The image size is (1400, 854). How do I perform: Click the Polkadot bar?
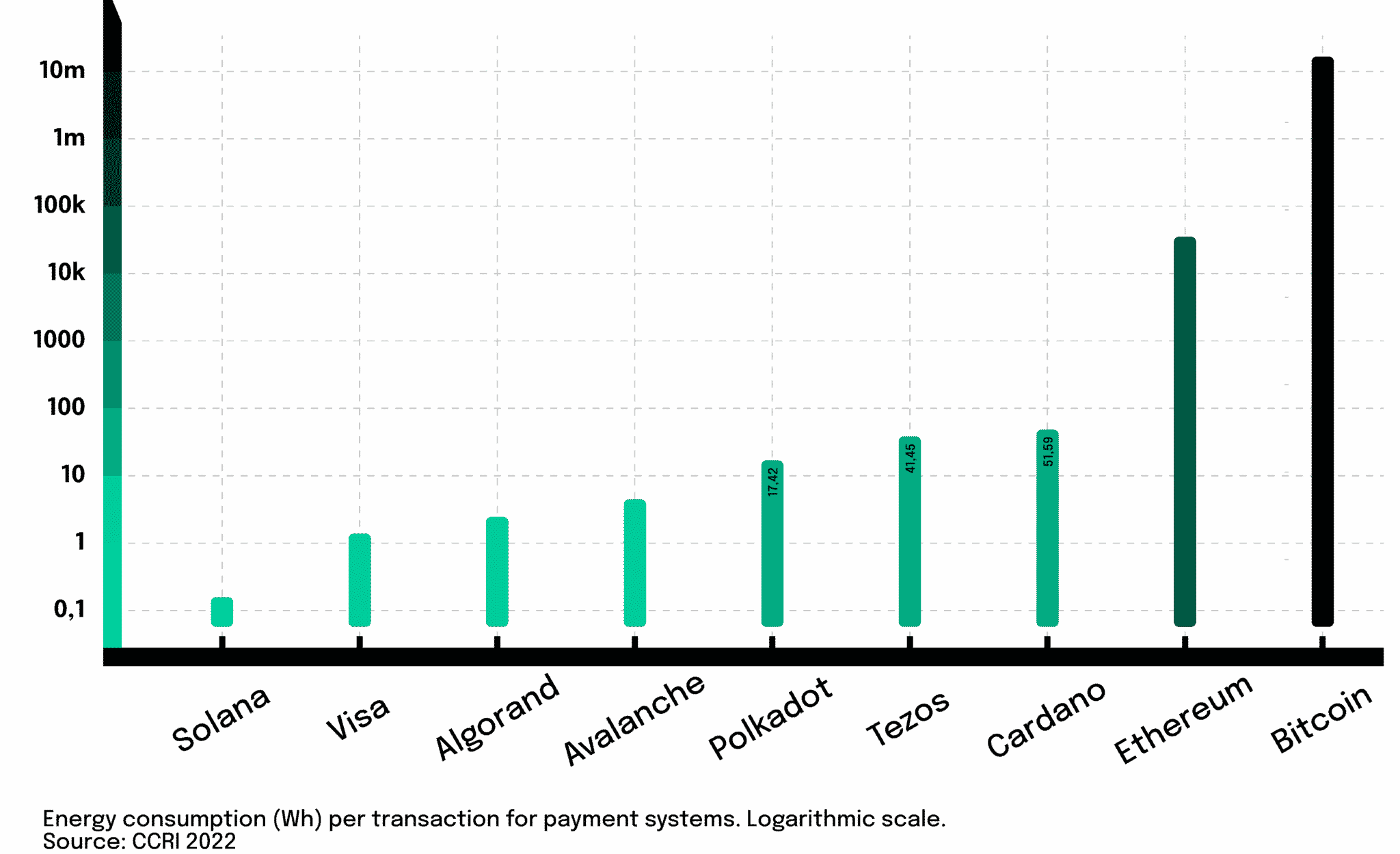point(772,544)
